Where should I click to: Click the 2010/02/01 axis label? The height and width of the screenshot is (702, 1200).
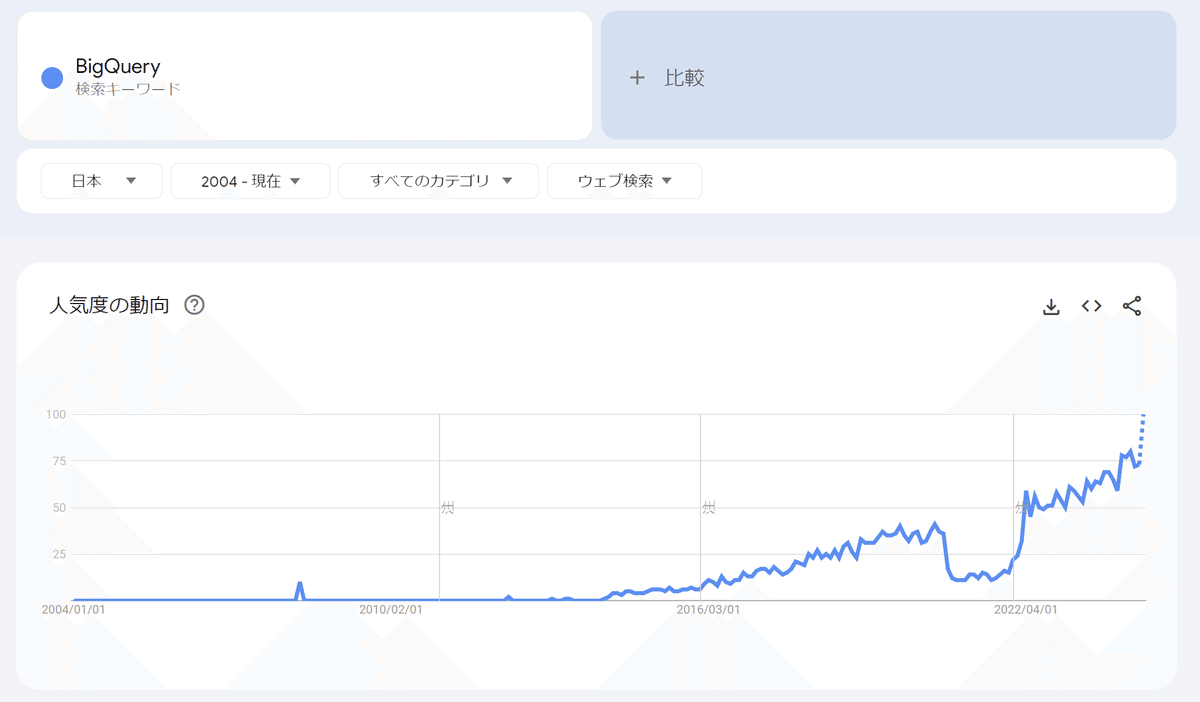click(x=390, y=609)
